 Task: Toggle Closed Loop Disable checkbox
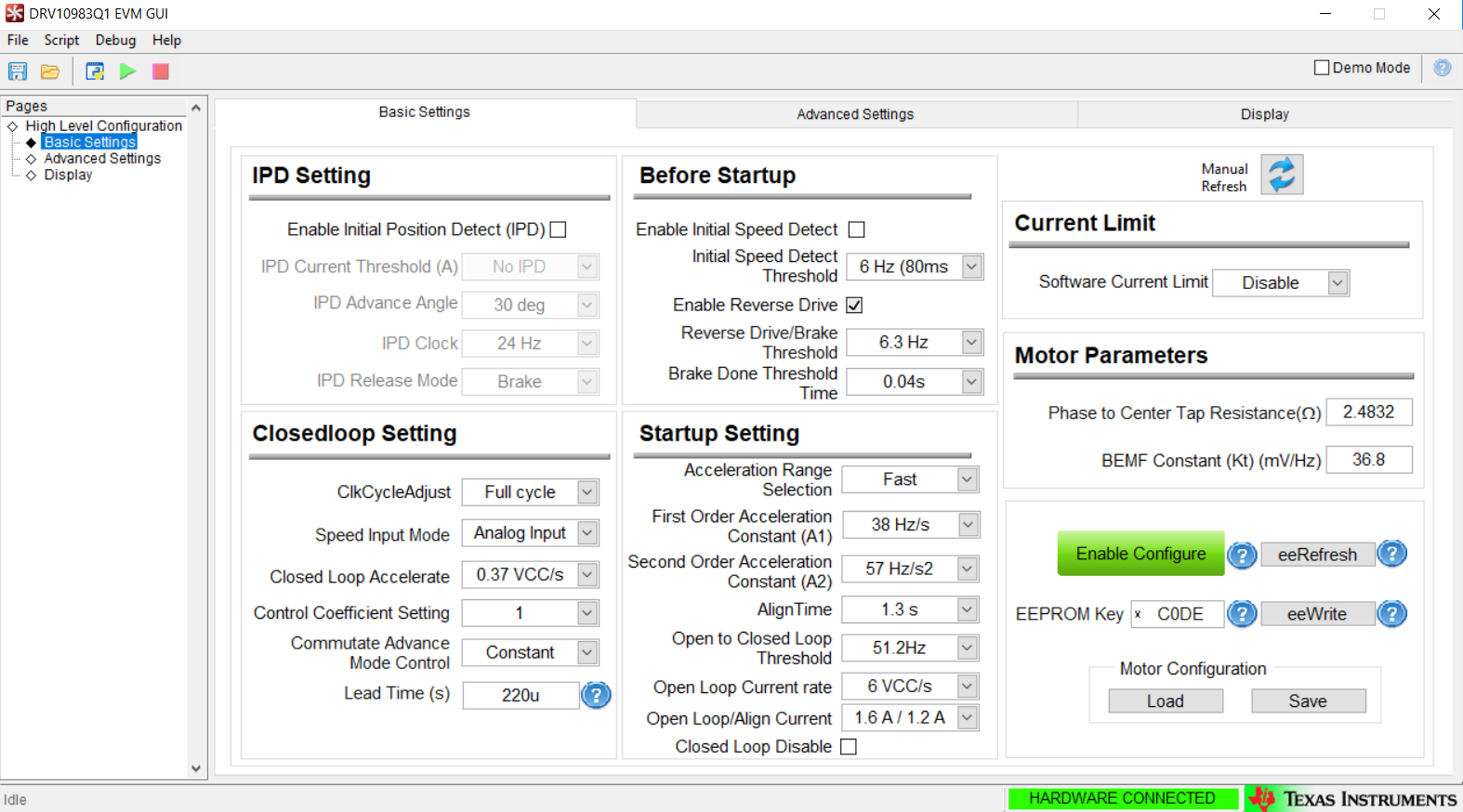pos(849,747)
